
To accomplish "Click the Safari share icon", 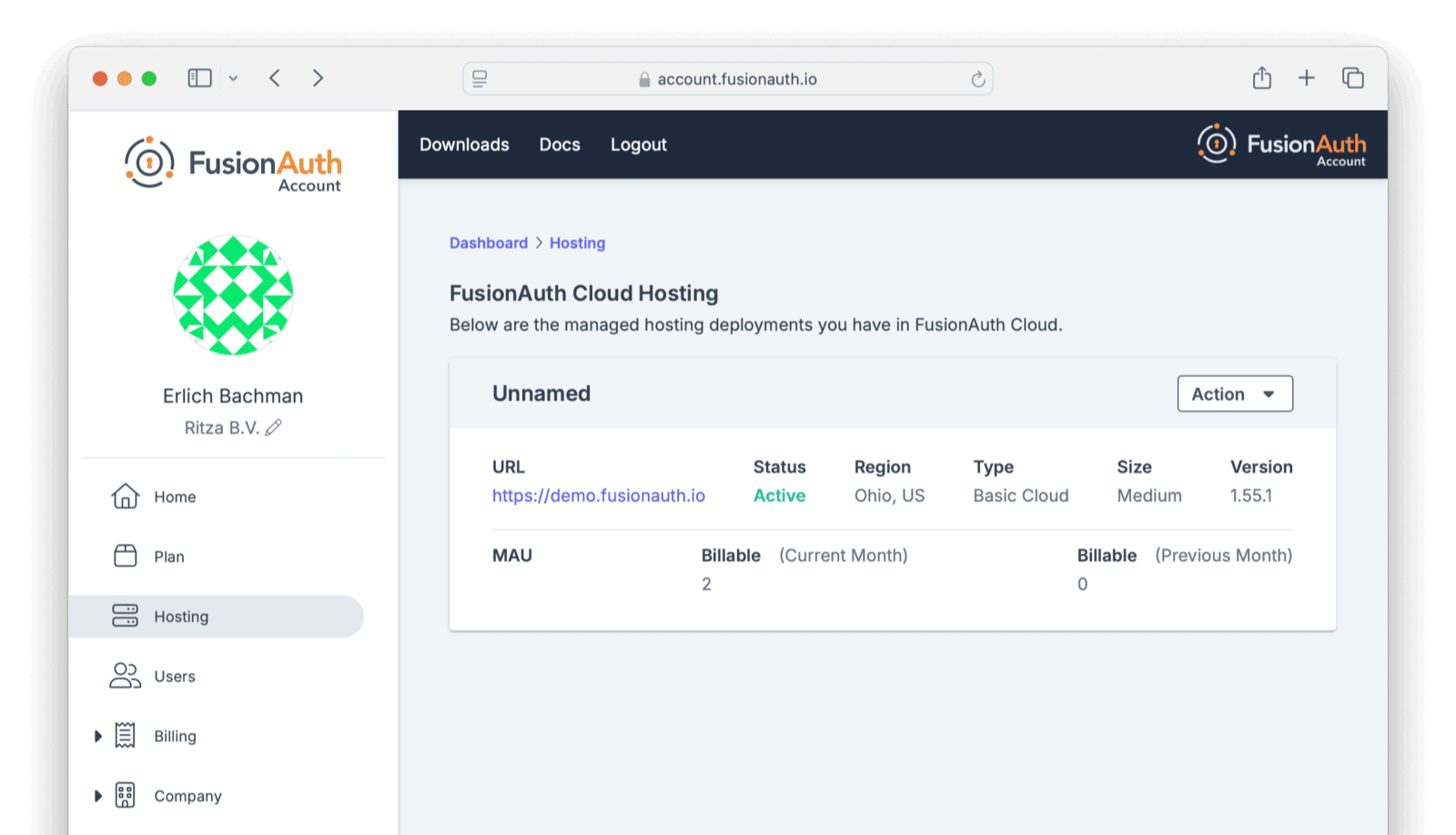I will point(1261,78).
